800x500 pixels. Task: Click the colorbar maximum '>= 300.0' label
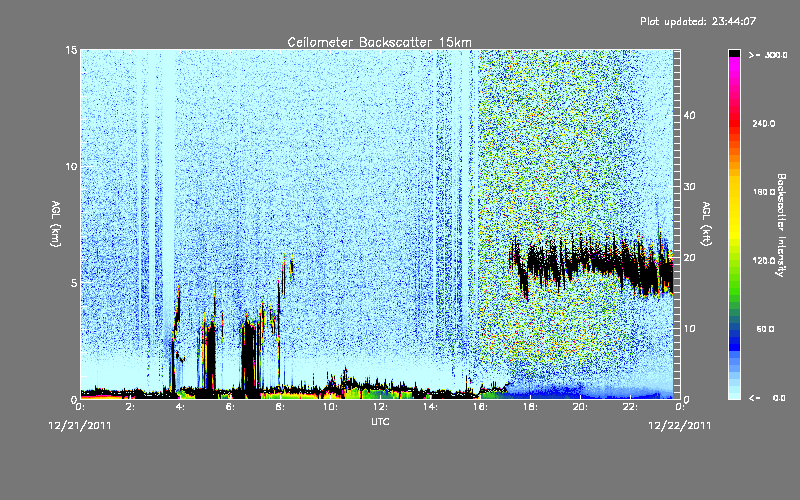(x=768, y=55)
